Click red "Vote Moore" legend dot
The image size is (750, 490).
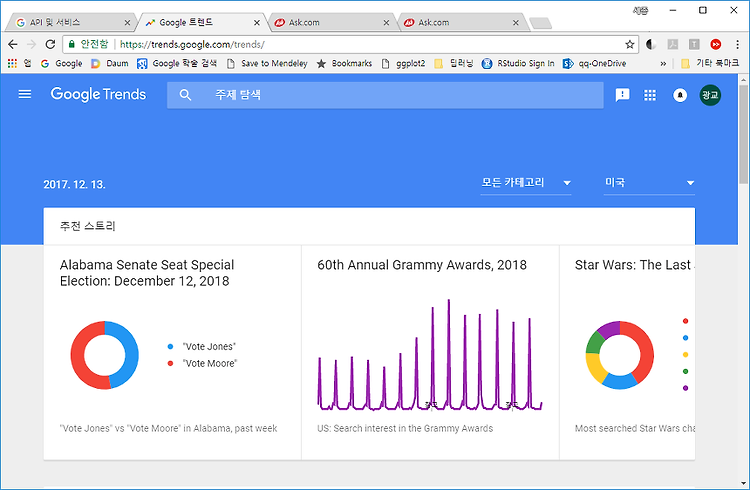click(x=170, y=363)
